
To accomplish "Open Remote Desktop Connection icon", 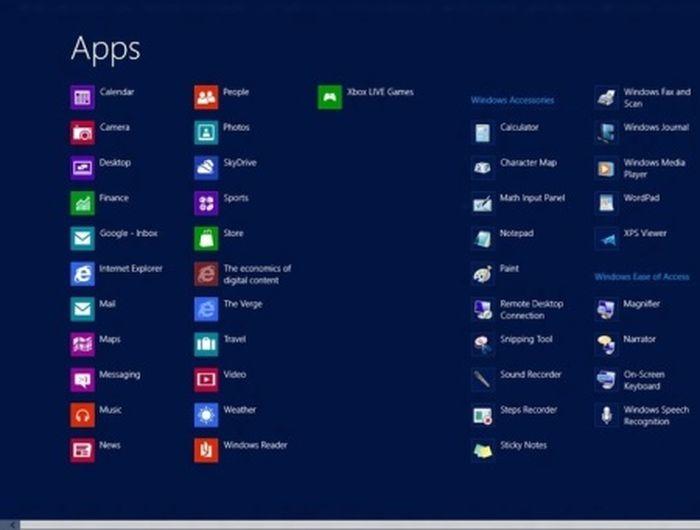I will coord(483,309).
